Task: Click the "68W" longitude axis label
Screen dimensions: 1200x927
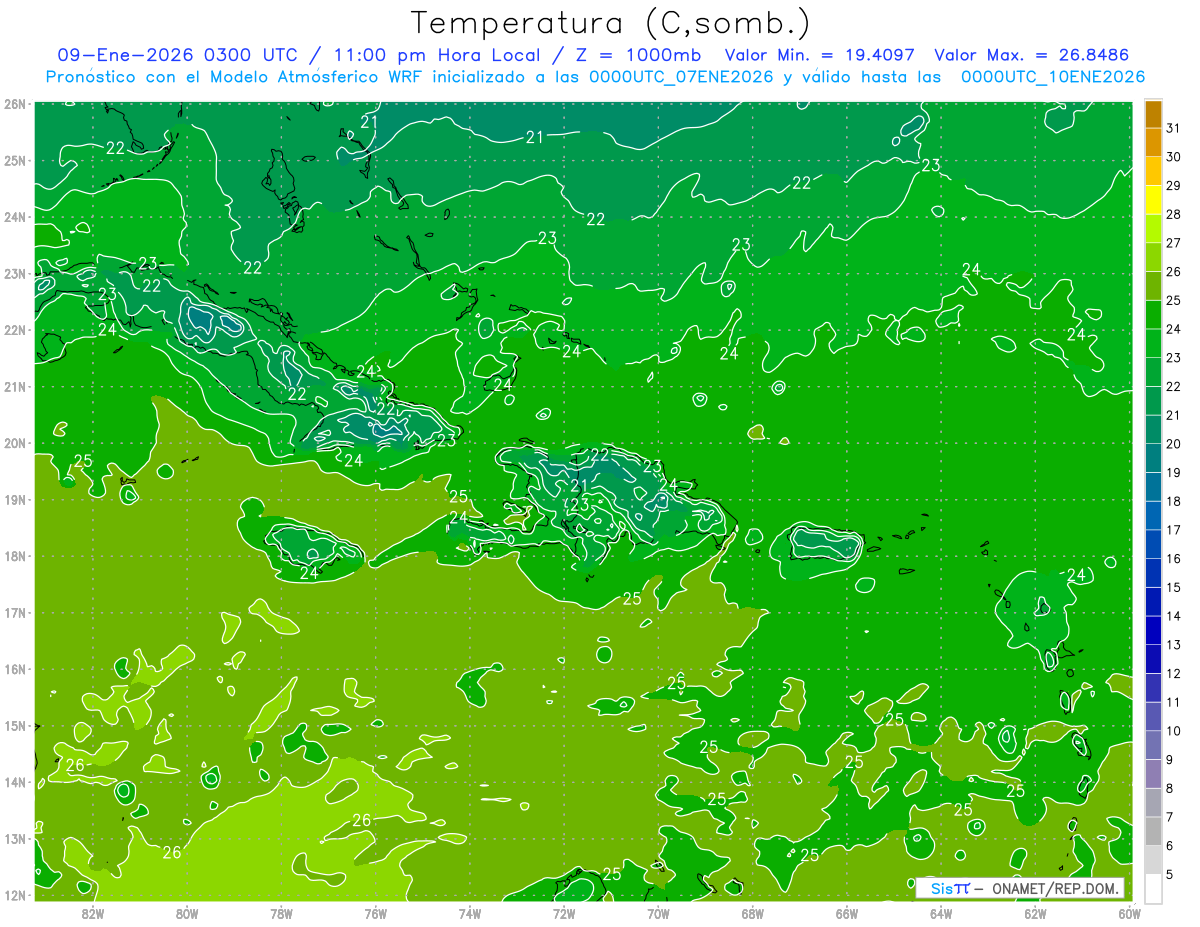Action: [x=753, y=913]
